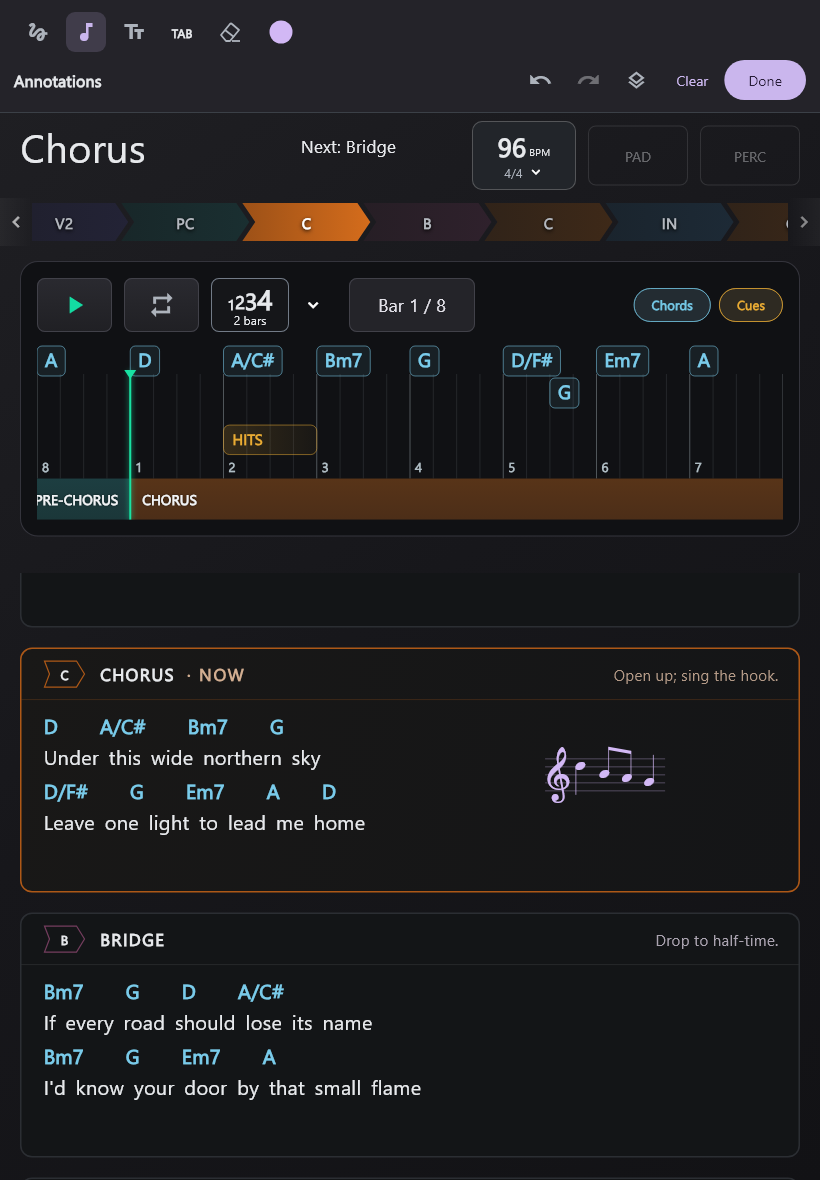Click the CHORUS timeline region

click(x=457, y=500)
